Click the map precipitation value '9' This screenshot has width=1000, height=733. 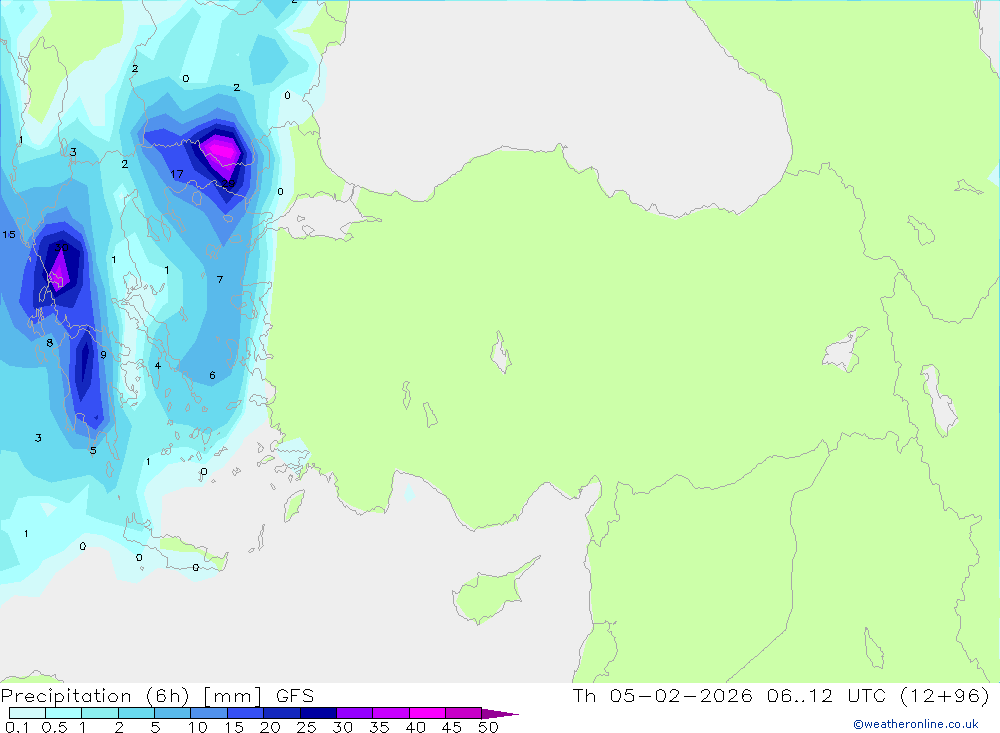[103, 355]
